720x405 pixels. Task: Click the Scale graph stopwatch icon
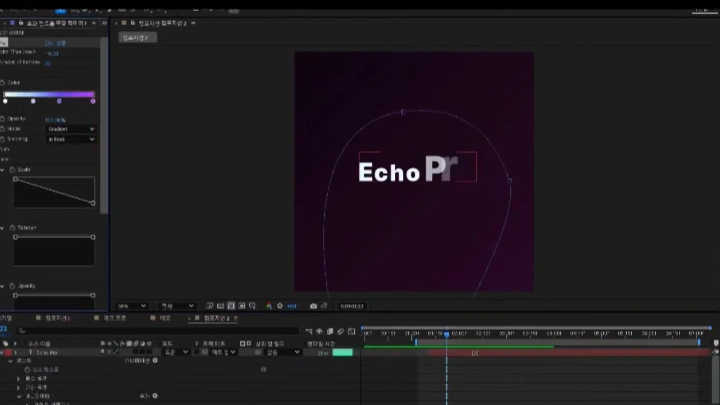click(12, 170)
